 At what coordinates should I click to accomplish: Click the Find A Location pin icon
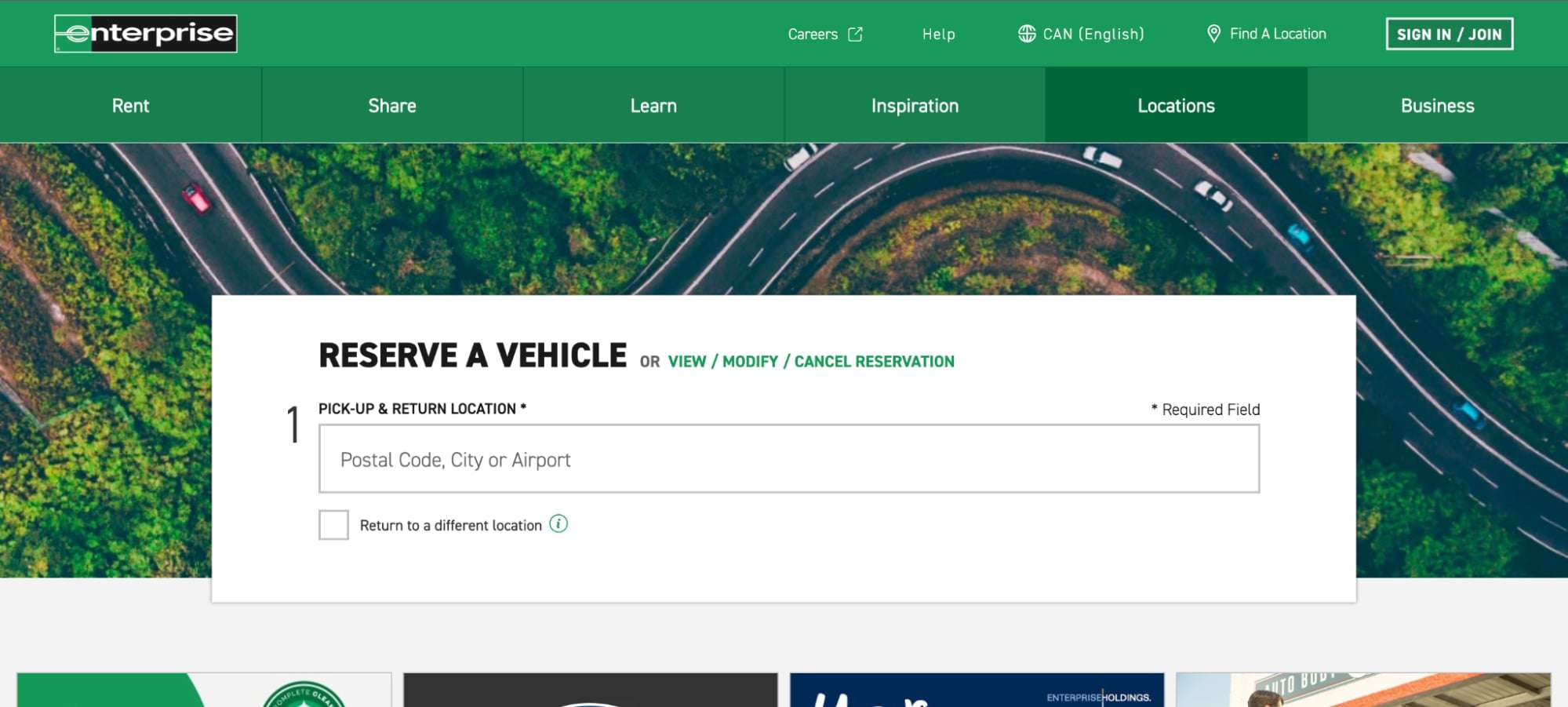[1213, 34]
